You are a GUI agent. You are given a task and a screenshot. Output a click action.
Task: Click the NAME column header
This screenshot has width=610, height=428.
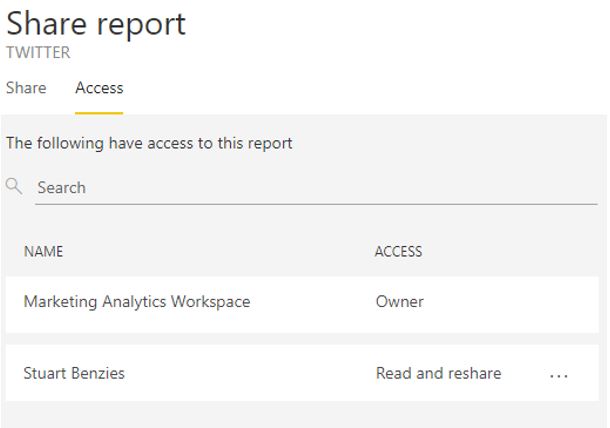pos(43,252)
